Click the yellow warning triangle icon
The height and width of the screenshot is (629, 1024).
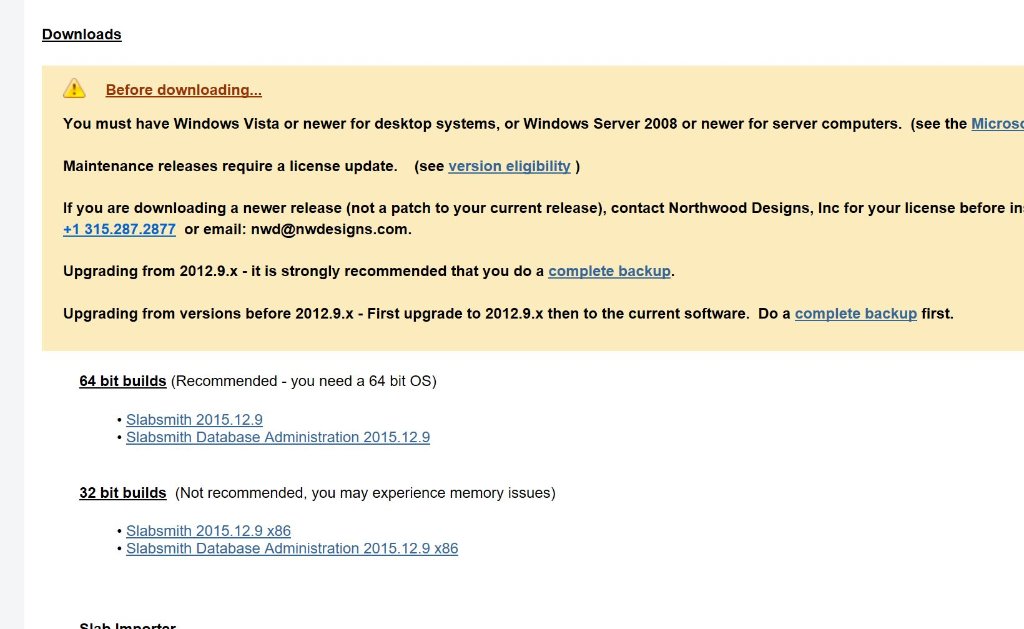(74, 88)
